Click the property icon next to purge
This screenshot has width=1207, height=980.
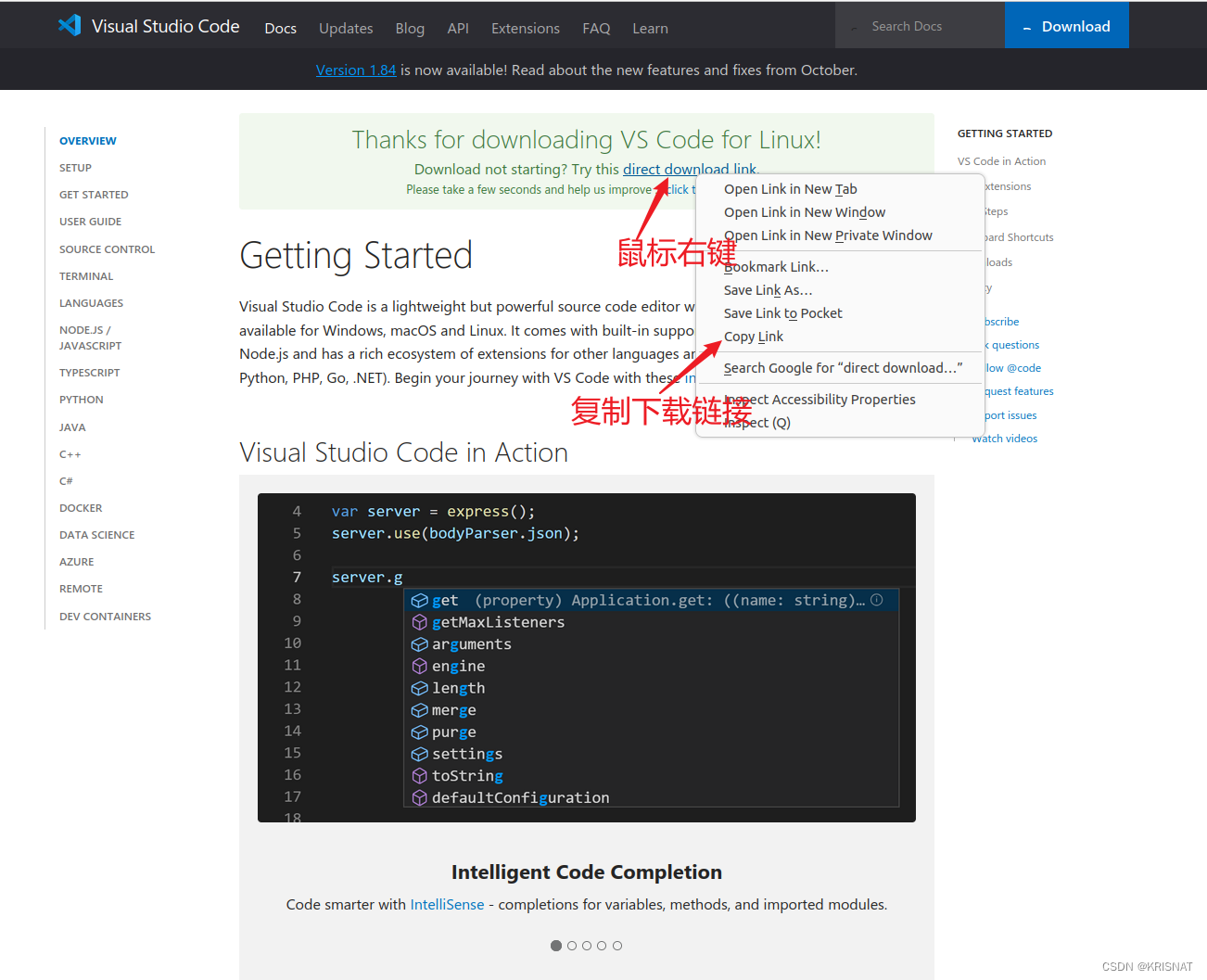[x=420, y=732]
